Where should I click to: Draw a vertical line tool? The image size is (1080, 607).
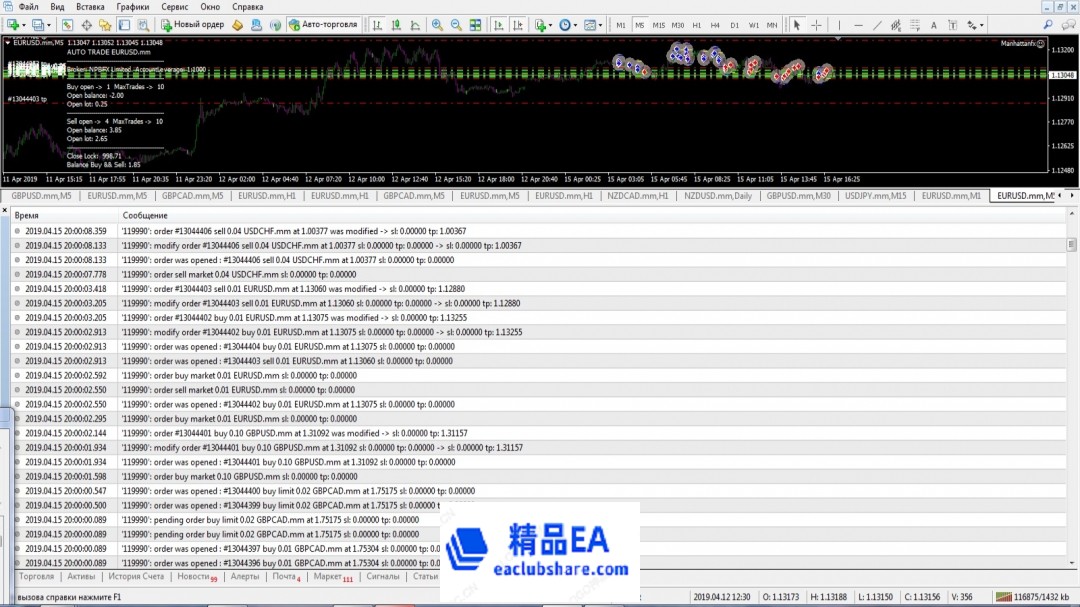click(x=839, y=25)
